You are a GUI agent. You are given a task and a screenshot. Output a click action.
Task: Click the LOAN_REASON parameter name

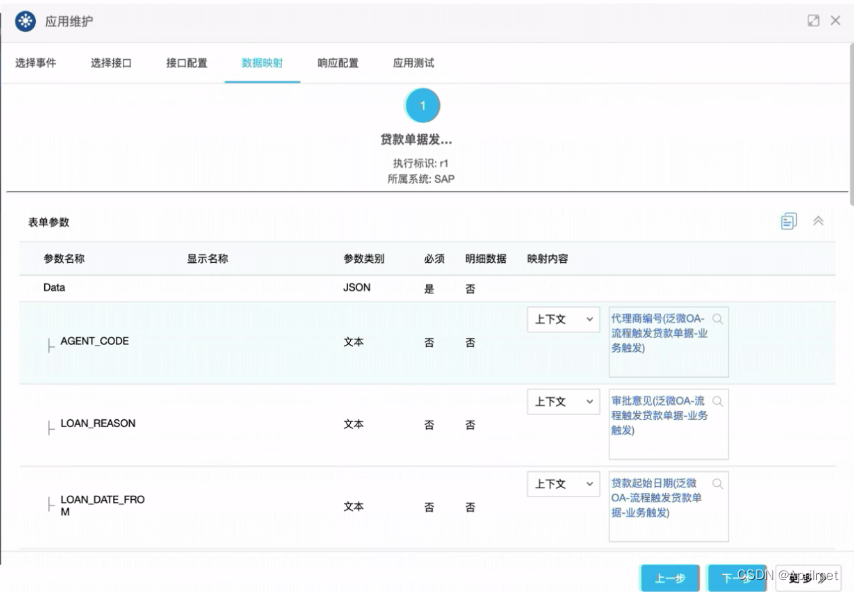tap(98, 423)
